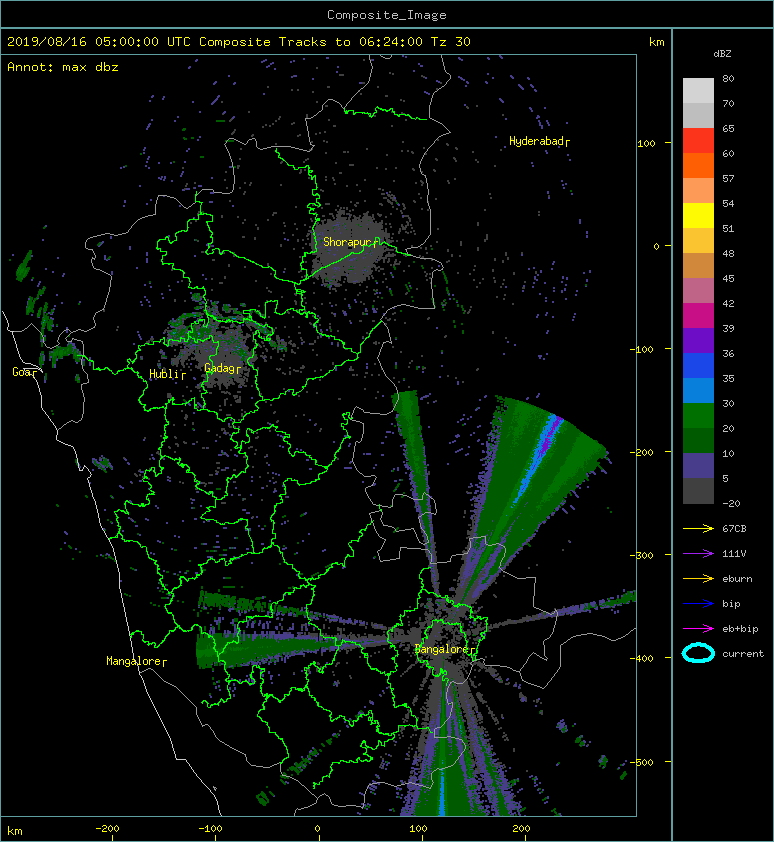Click the 0 tick on vertical axis

point(656,246)
